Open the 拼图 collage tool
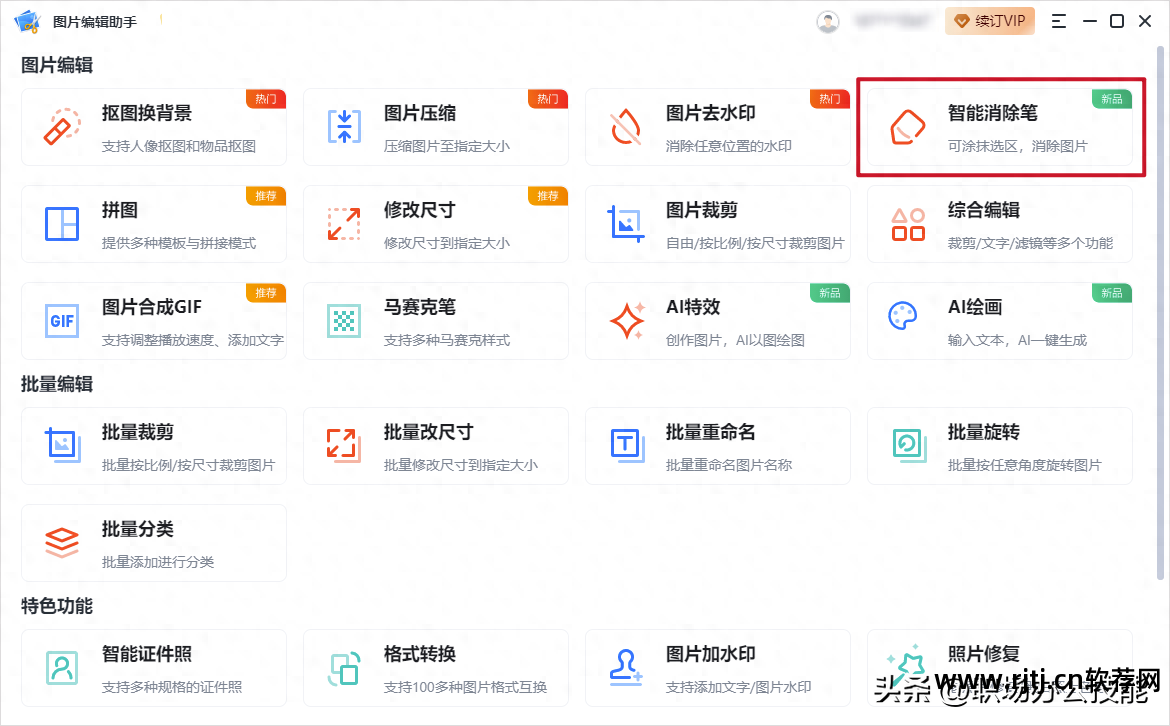The image size is (1170, 726). (154, 223)
